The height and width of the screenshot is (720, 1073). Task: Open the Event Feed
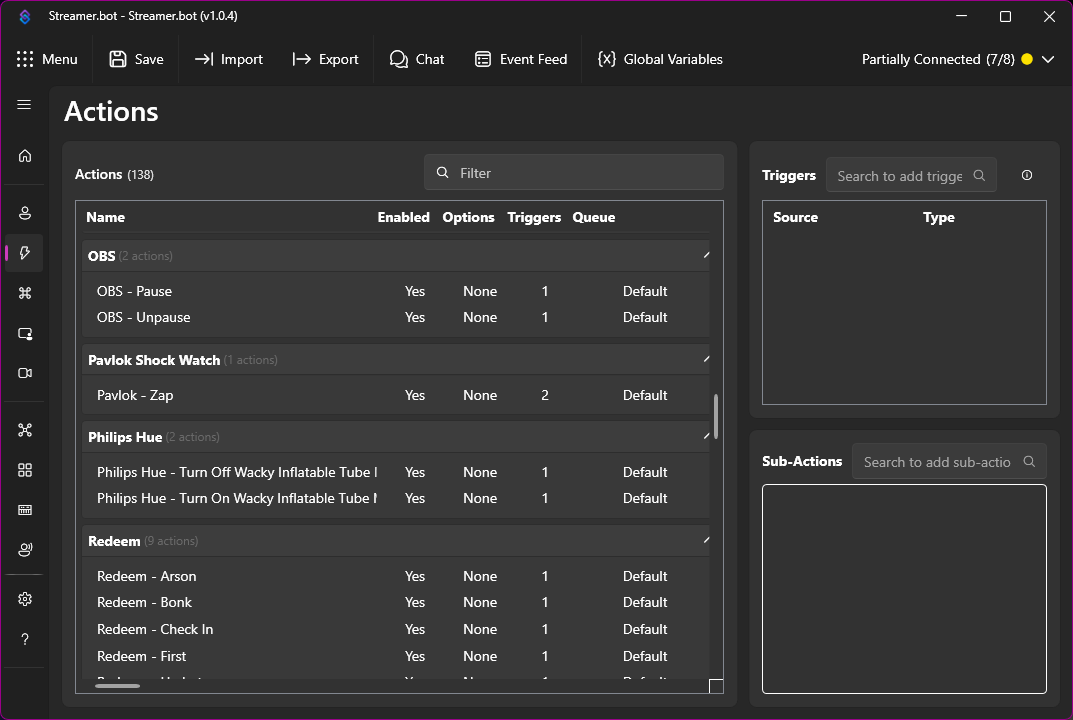[x=521, y=60]
